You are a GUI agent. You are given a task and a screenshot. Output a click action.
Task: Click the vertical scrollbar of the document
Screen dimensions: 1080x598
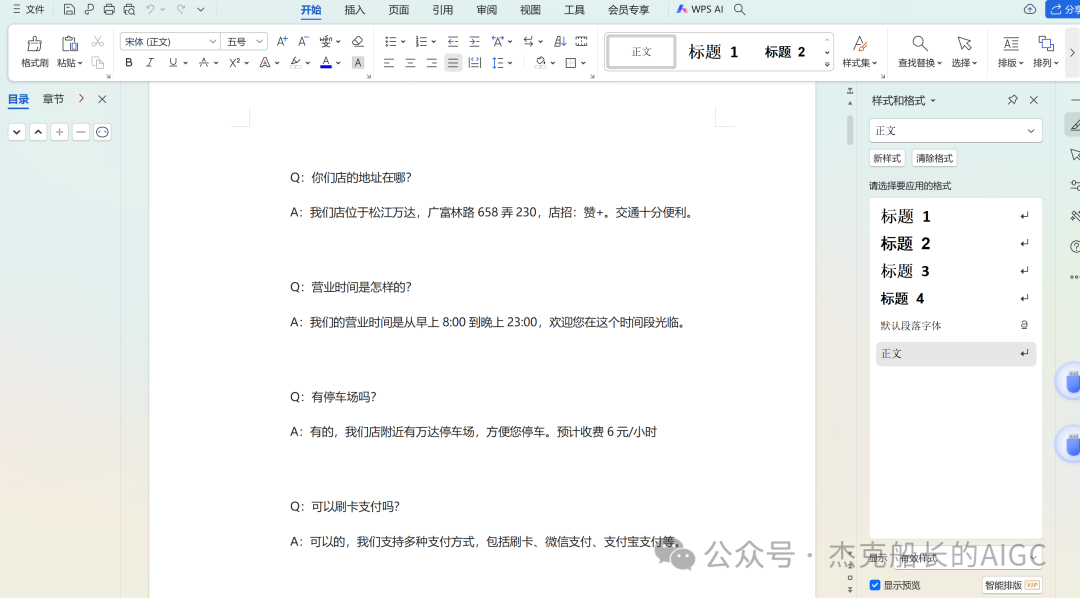pos(850,130)
